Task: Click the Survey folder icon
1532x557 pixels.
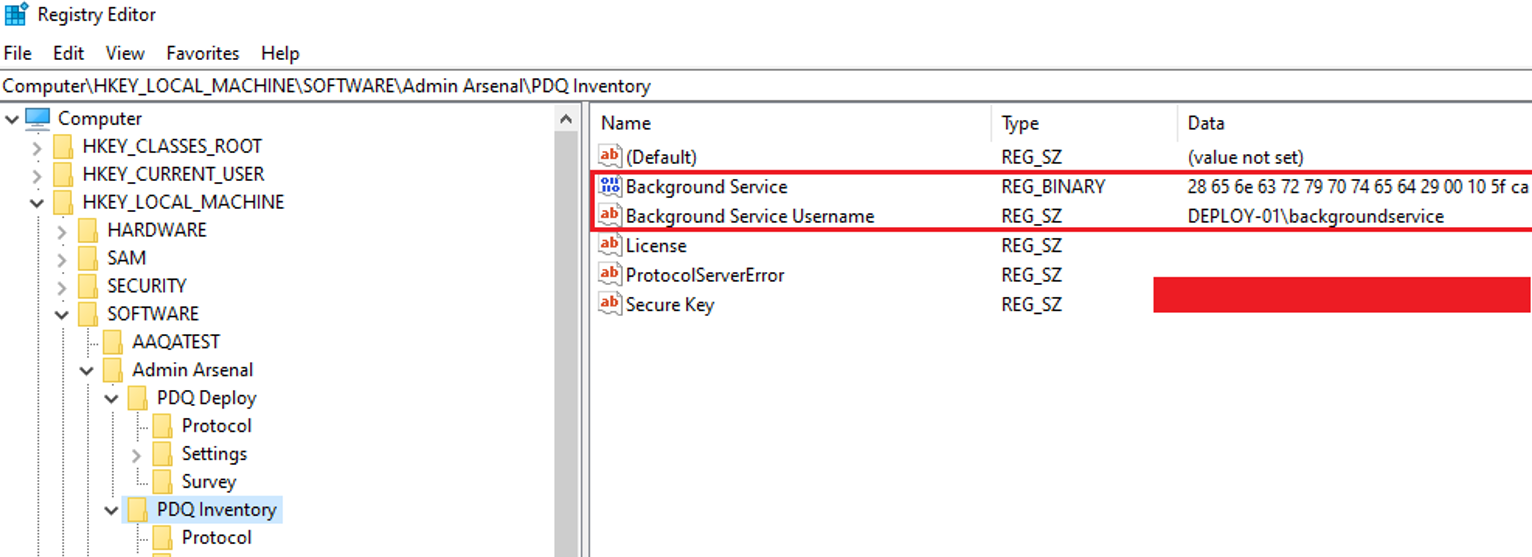Action: tap(163, 482)
